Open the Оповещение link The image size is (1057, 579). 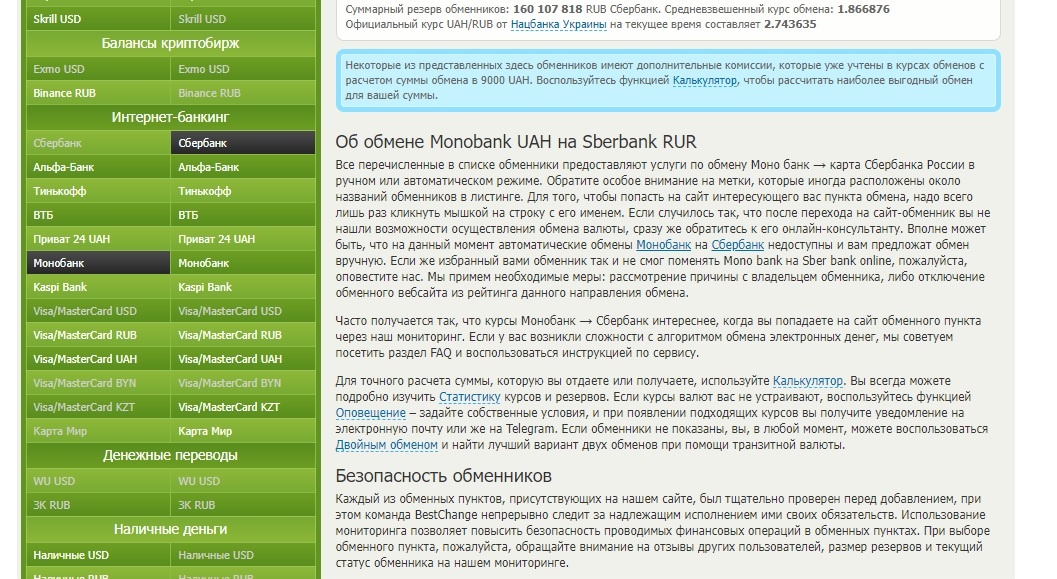(371, 413)
